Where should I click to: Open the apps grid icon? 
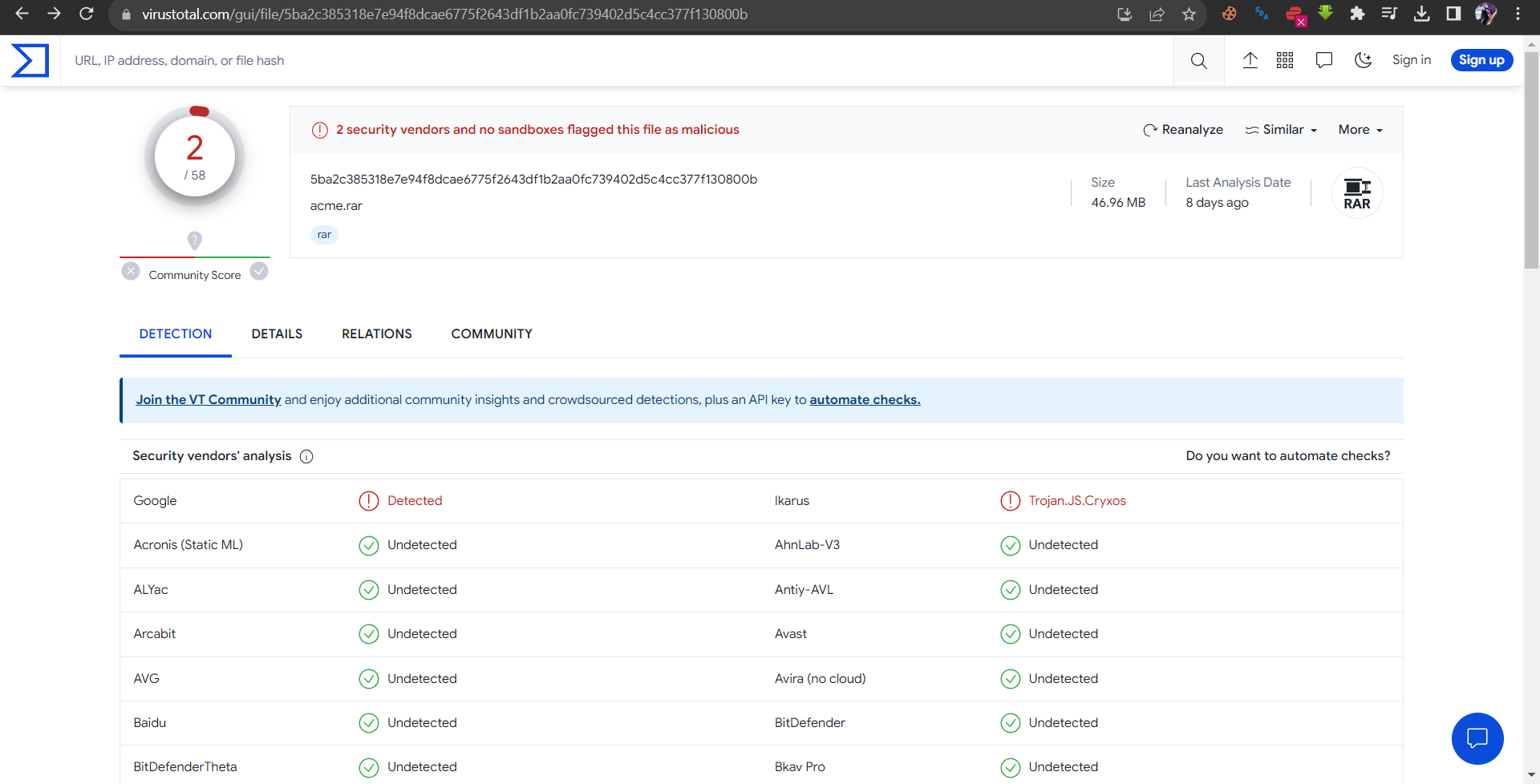click(x=1285, y=60)
